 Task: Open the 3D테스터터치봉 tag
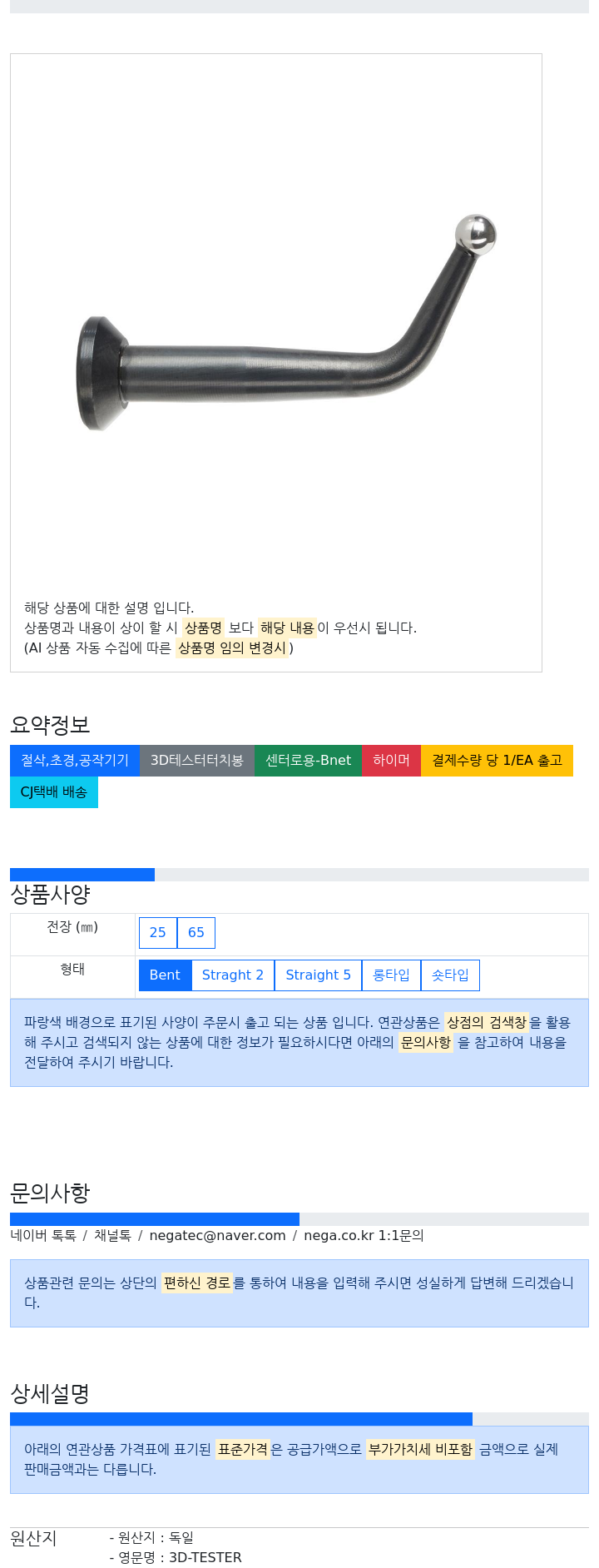point(197,761)
